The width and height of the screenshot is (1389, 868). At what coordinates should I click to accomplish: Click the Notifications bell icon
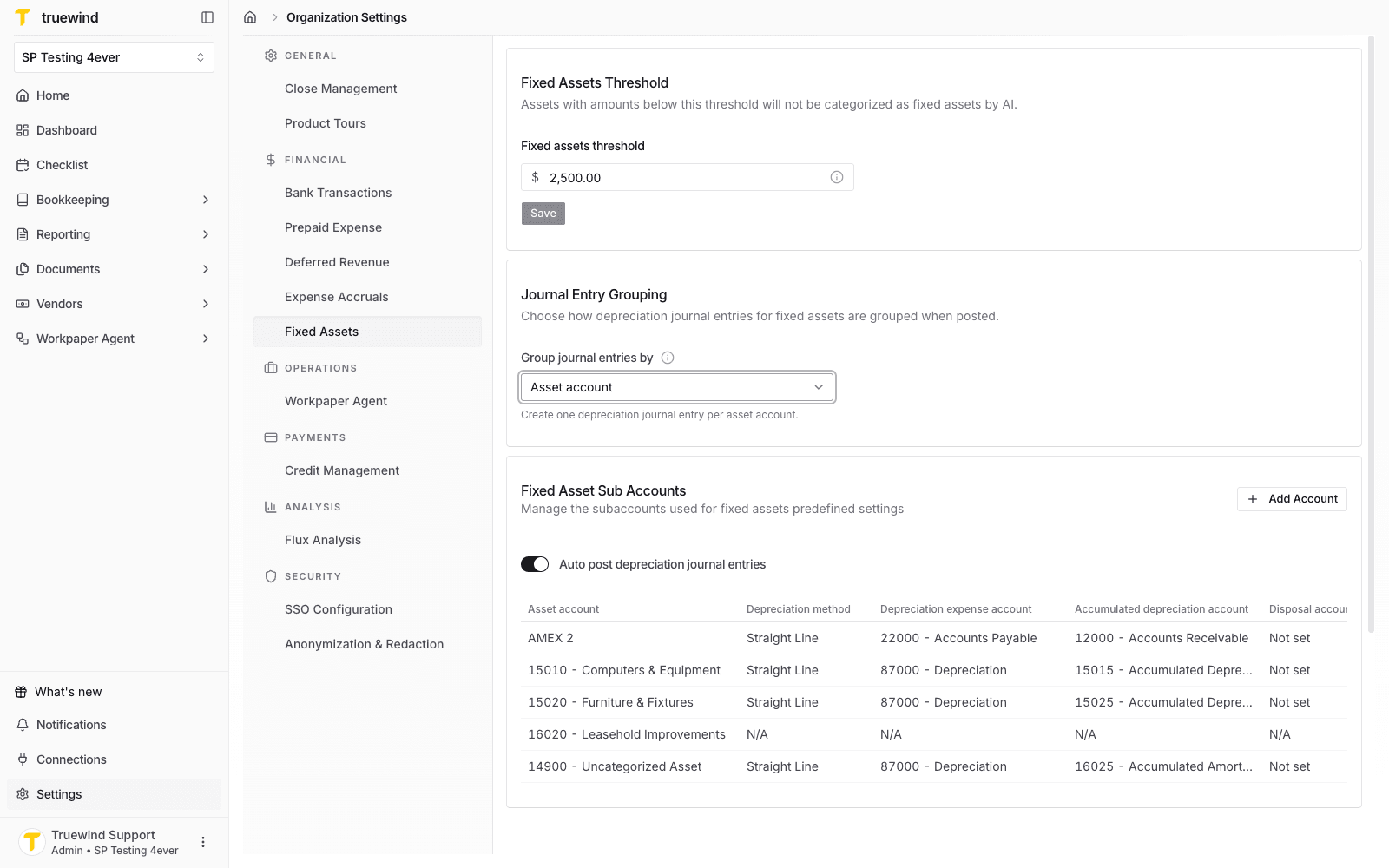click(23, 725)
